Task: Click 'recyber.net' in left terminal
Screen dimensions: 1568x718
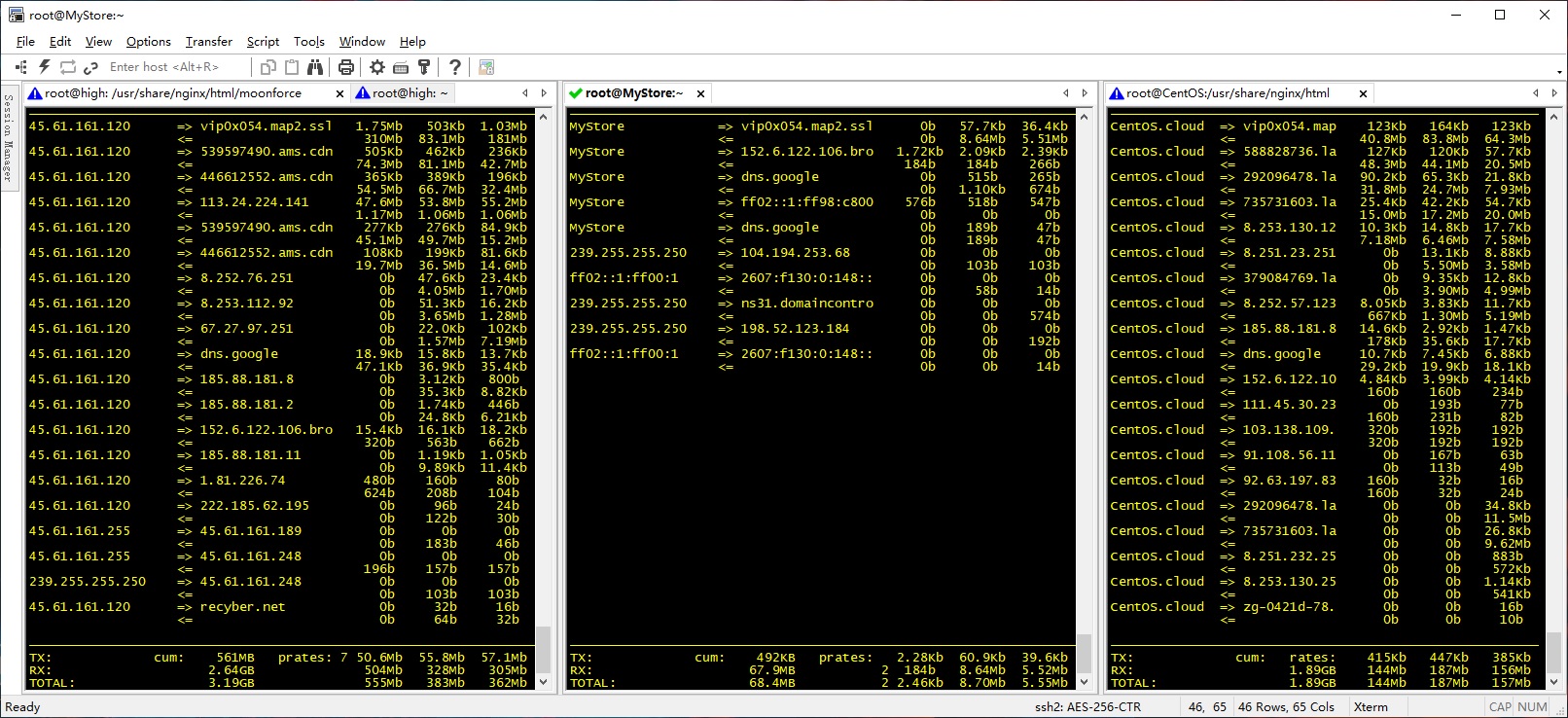Action: click(243, 606)
